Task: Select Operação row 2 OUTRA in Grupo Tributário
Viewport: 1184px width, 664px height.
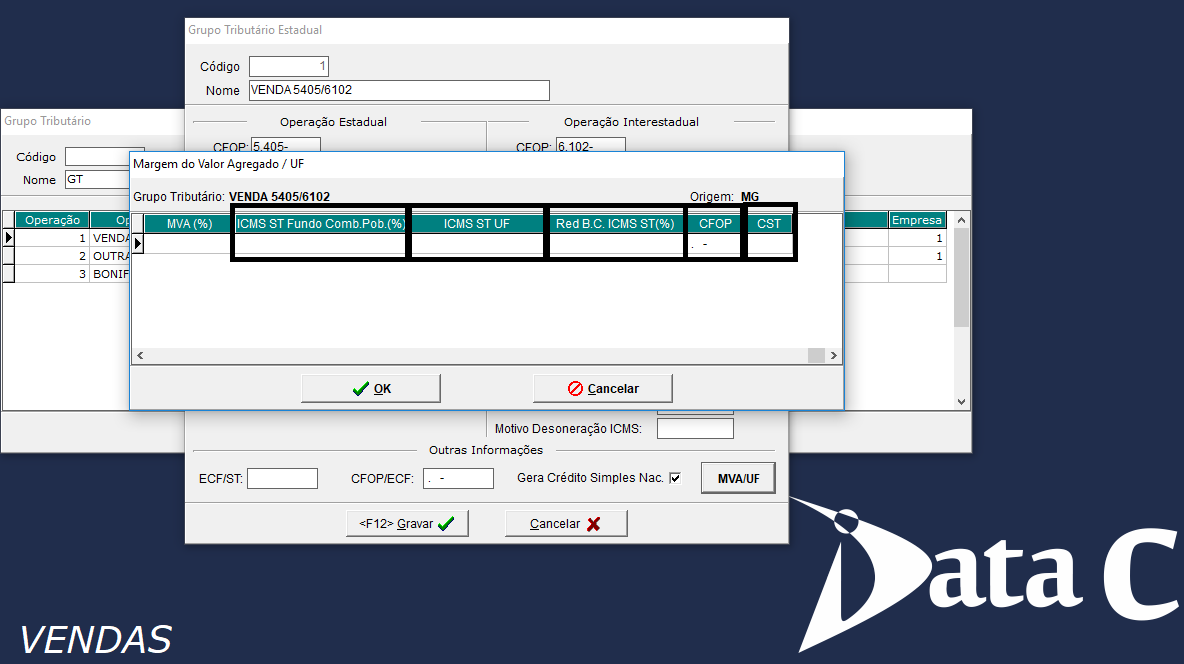Action: coord(53,256)
